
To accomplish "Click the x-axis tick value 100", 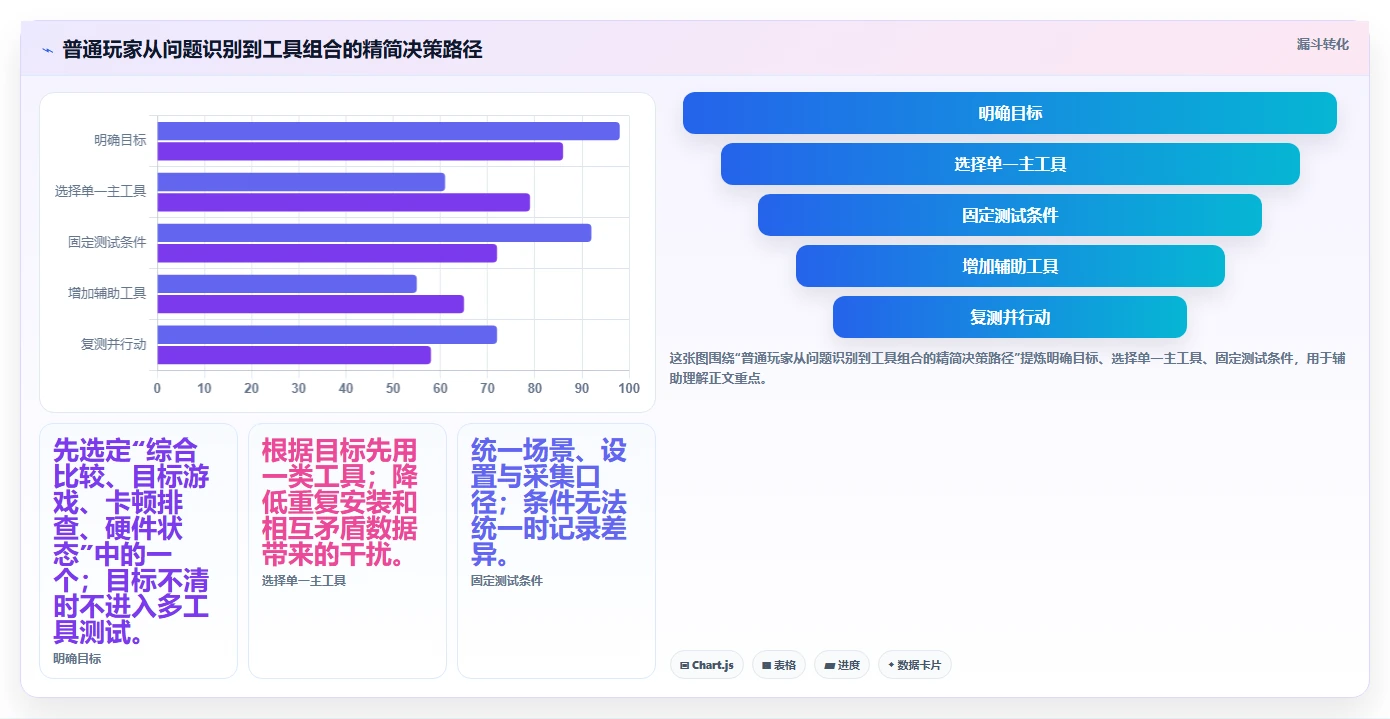I will point(629,389).
